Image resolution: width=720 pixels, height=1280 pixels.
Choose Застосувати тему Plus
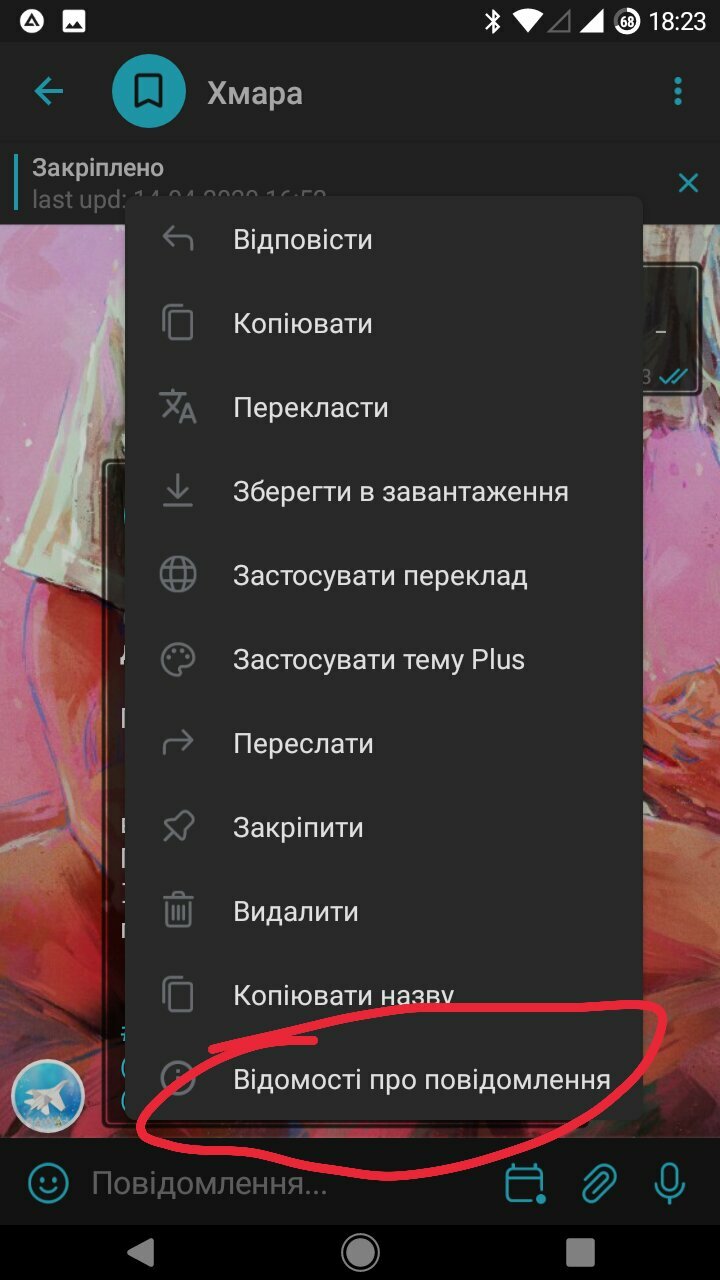[384, 660]
